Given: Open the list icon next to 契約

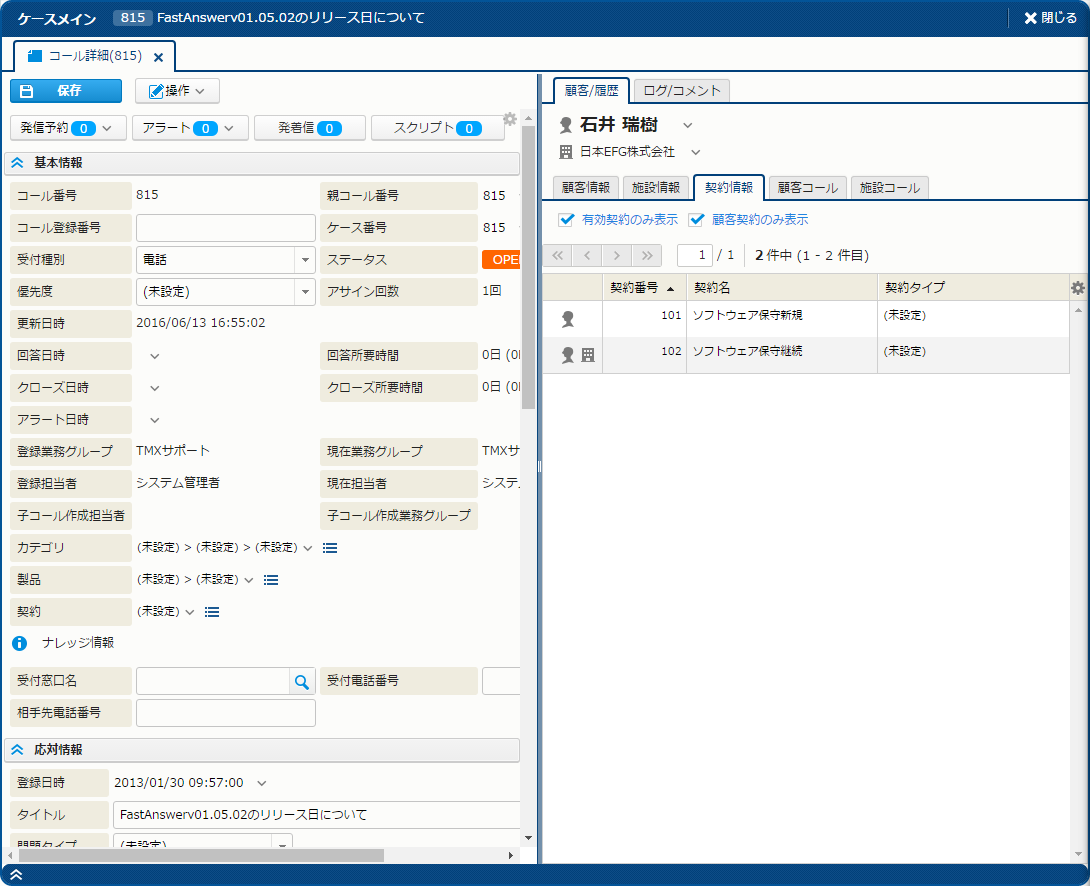Looking at the screenshot, I should click(212, 612).
